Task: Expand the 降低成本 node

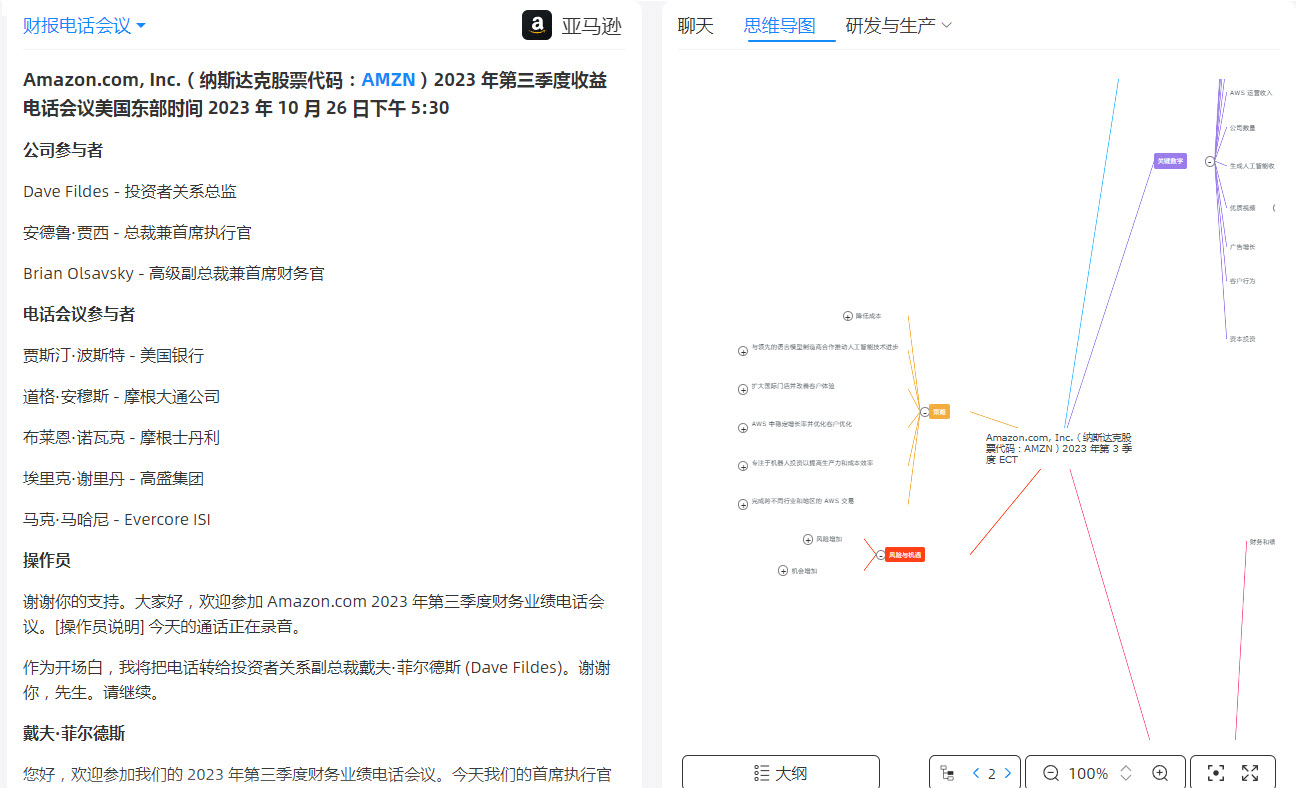Action: 848,316
